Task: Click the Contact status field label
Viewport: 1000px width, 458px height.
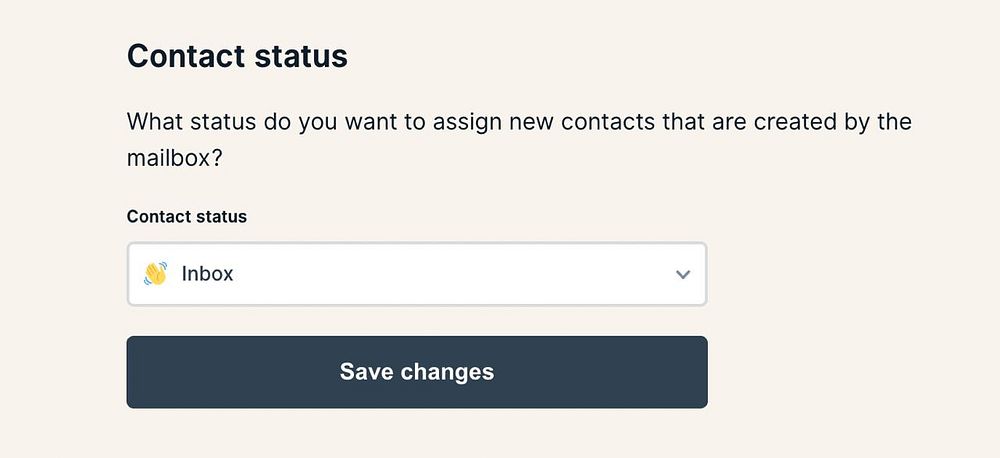Action: pyautogui.click(x=187, y=216)
